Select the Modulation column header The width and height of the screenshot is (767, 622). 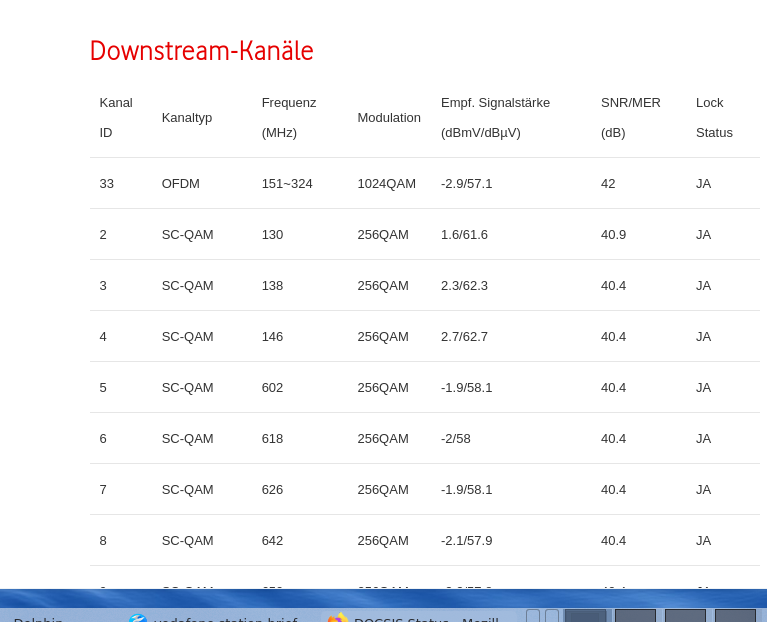(x=389, y=118)
